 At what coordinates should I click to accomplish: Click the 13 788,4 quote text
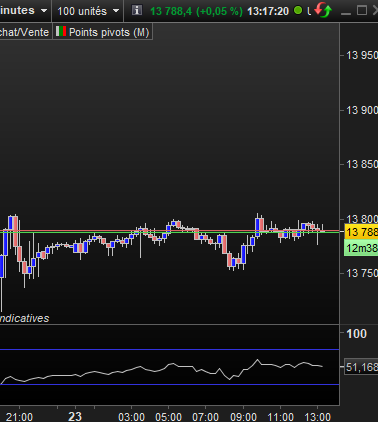click(171, 11)
